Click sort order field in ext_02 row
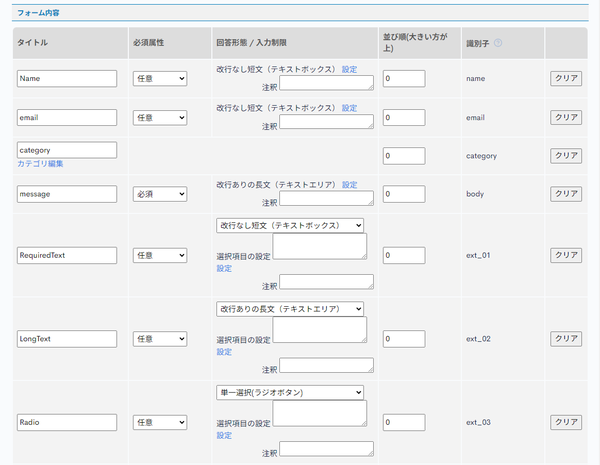Viewport: 600px width, 465px height. (404, 339)
